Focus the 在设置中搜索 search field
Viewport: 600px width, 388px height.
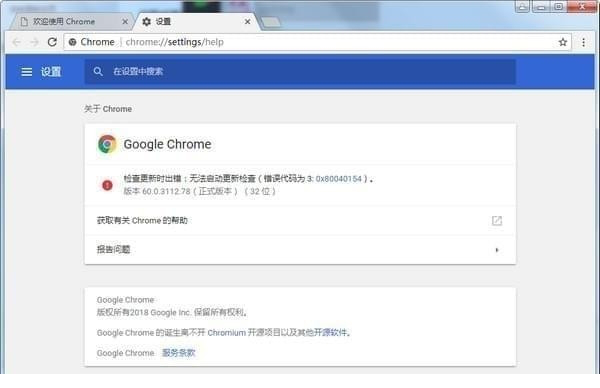(x=300, y=72)
